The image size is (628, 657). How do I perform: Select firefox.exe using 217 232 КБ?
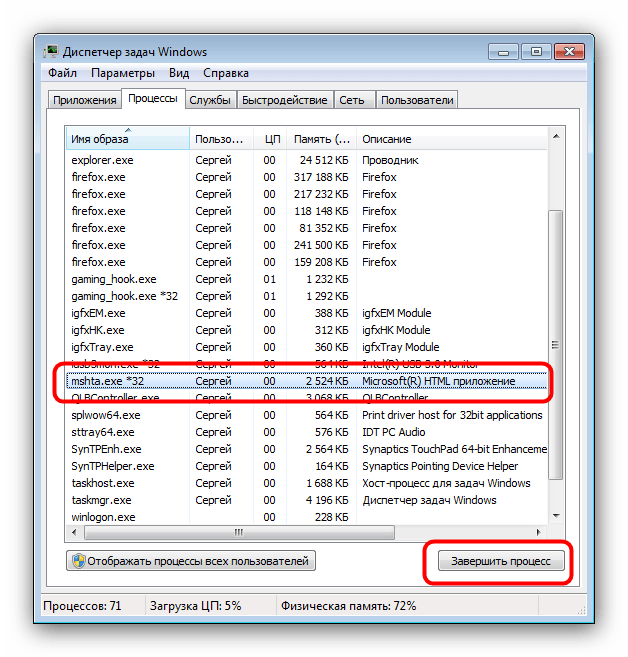click(x=306, y=194)
